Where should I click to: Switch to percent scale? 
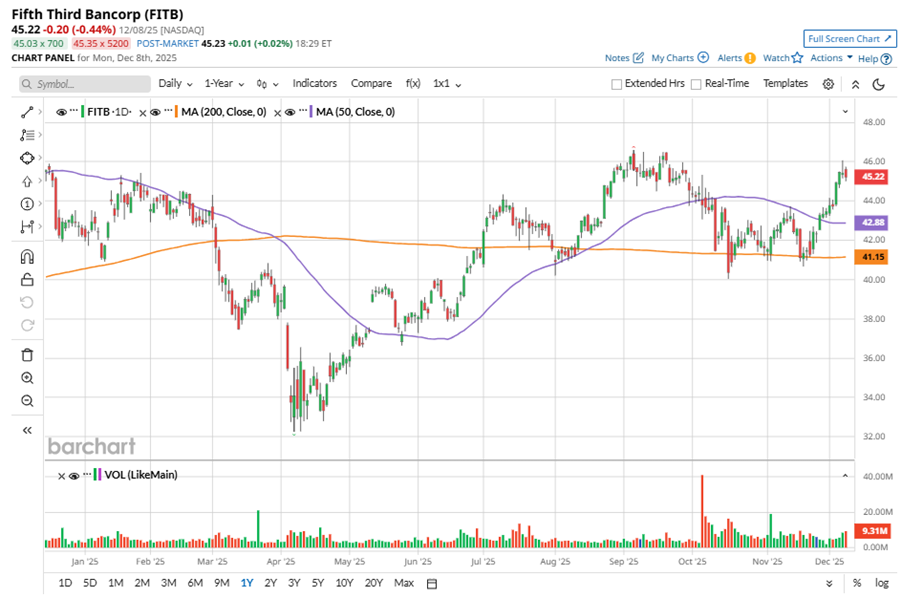click(x=857, y=583)
